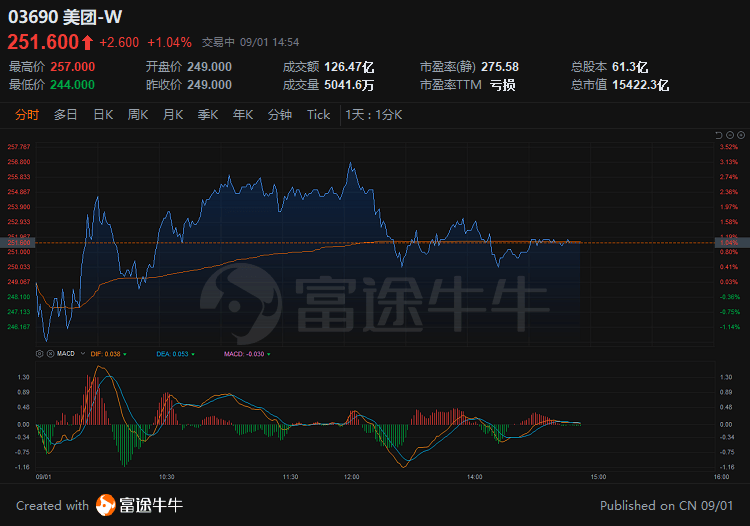Click the 市盈率(静) value 275.58
The image size is (750, 526).
[x=500, y=67]
